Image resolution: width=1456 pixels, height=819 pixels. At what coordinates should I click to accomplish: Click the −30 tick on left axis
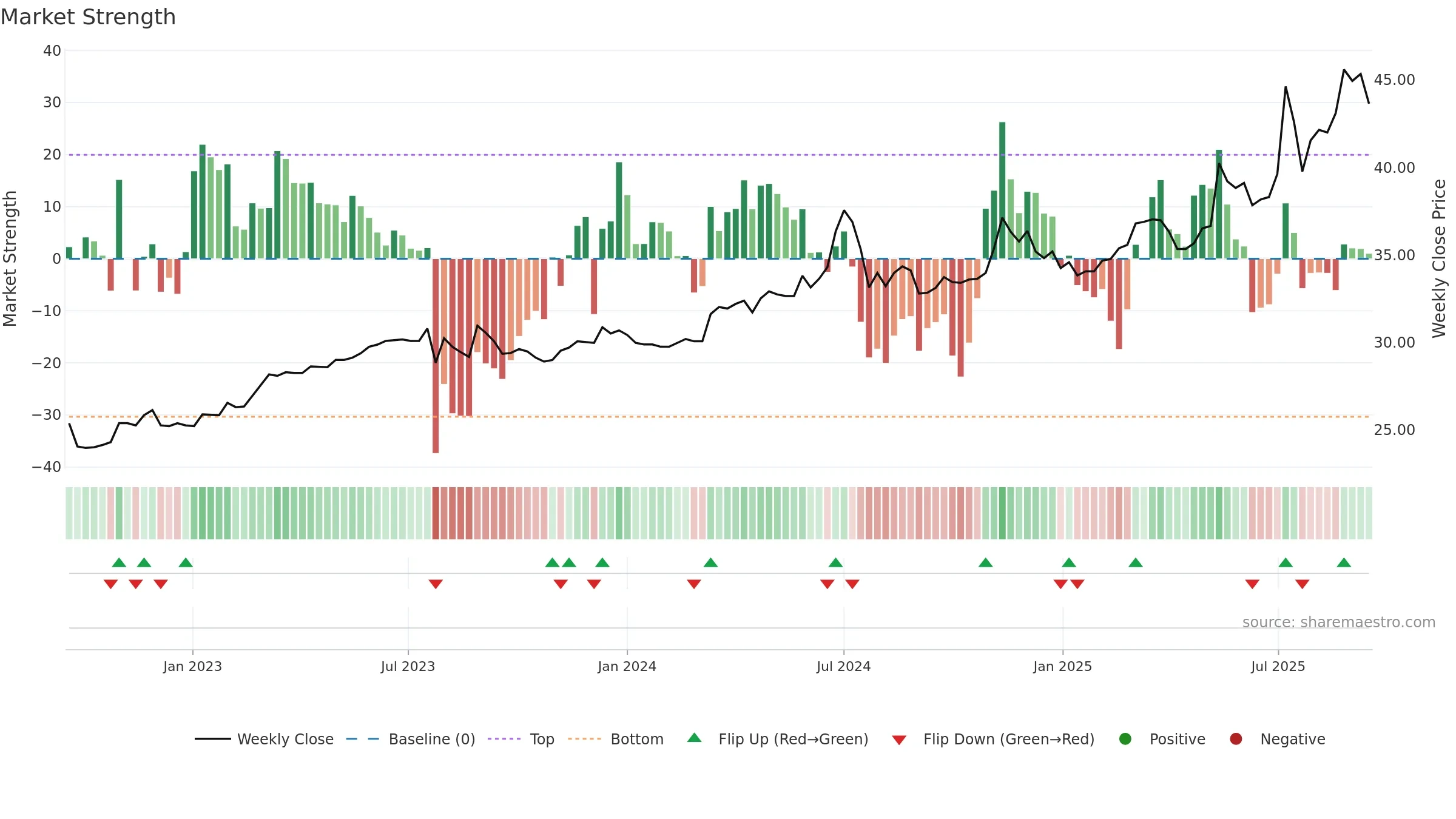point(47,415)
